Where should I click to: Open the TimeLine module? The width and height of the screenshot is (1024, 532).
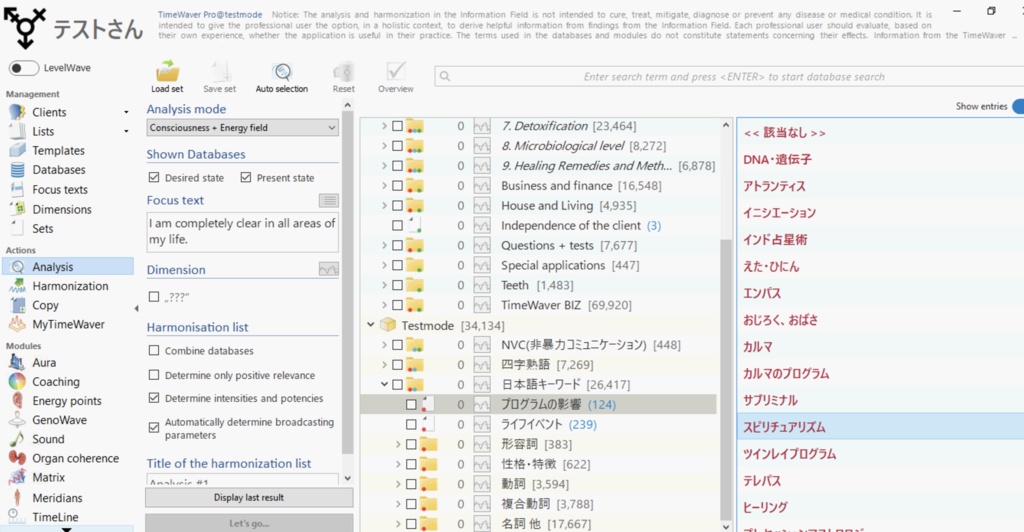point(55,517)
